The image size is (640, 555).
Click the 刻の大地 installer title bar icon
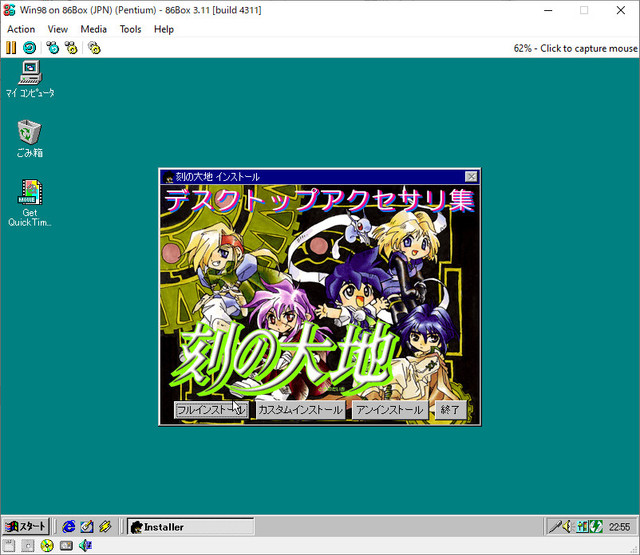click(168, 177)
